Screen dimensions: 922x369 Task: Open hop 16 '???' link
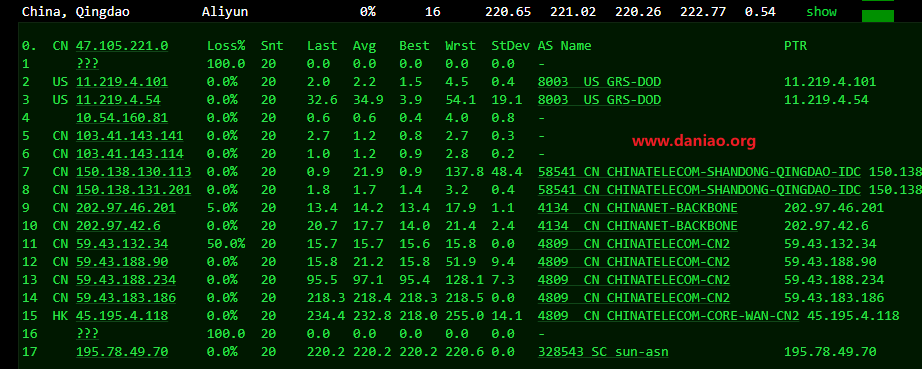coord(88,334)
